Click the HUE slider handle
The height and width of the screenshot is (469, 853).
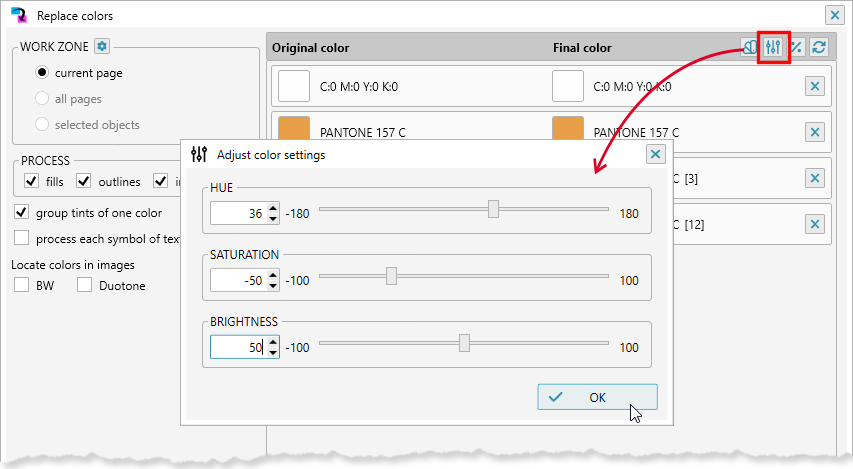(x=493, y=209)
